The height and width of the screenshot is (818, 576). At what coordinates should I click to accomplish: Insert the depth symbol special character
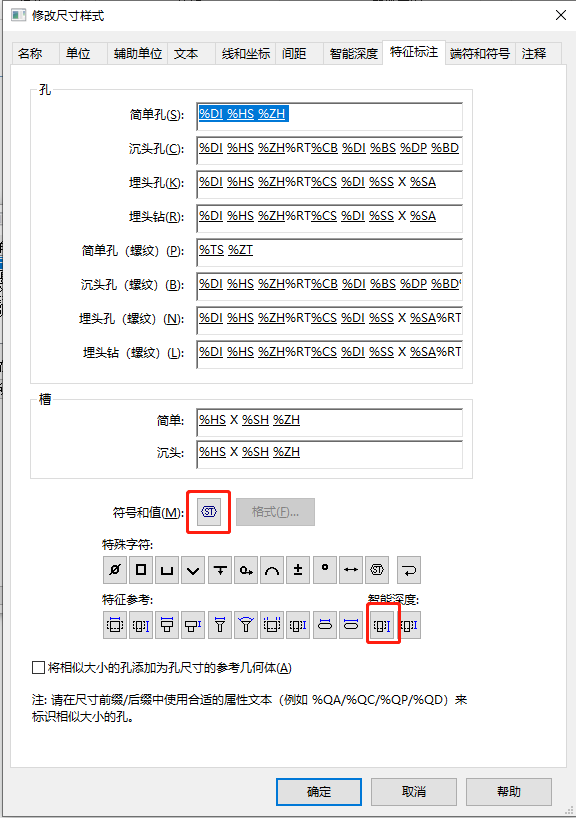pyautogui.click(x=220, y=570)
